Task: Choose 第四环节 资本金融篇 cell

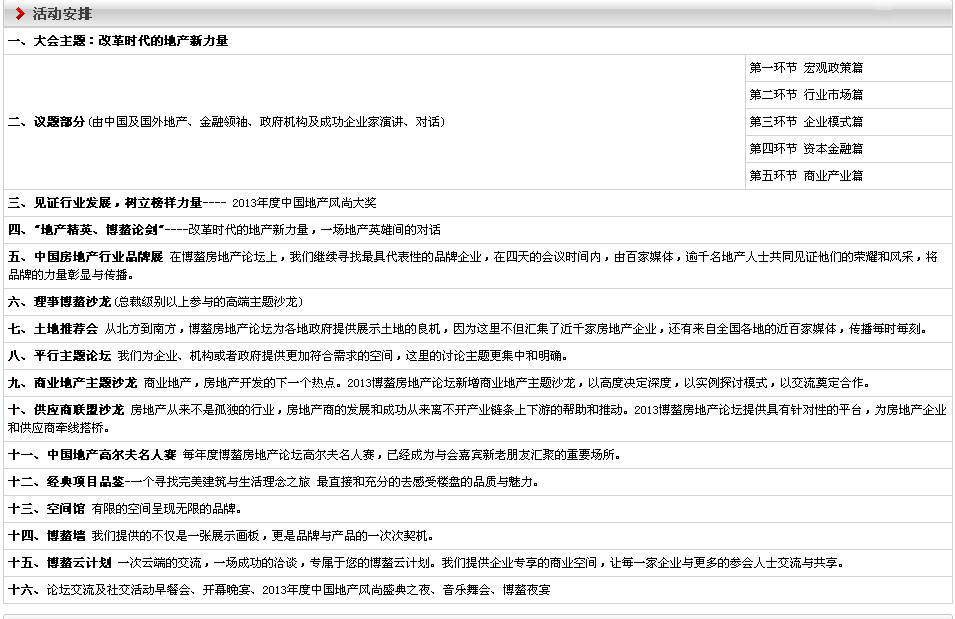Action: tap(806, 149)
